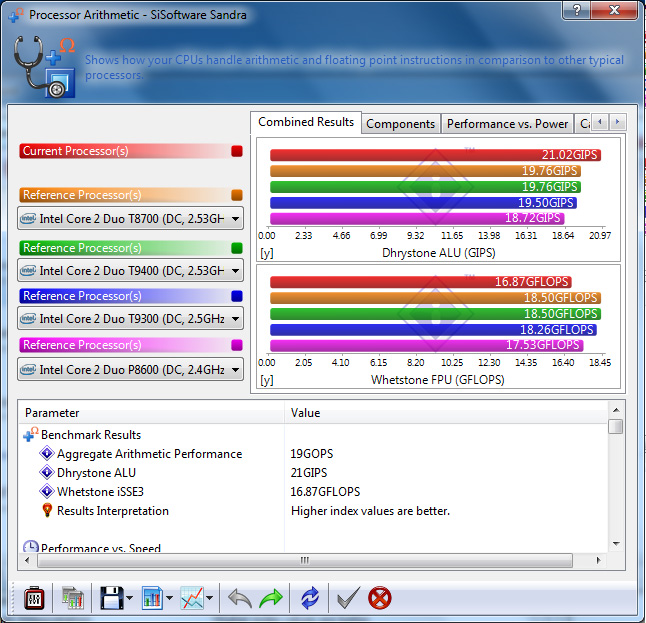Click the Results Interpretation lightbulb icon

coord(47,510)
